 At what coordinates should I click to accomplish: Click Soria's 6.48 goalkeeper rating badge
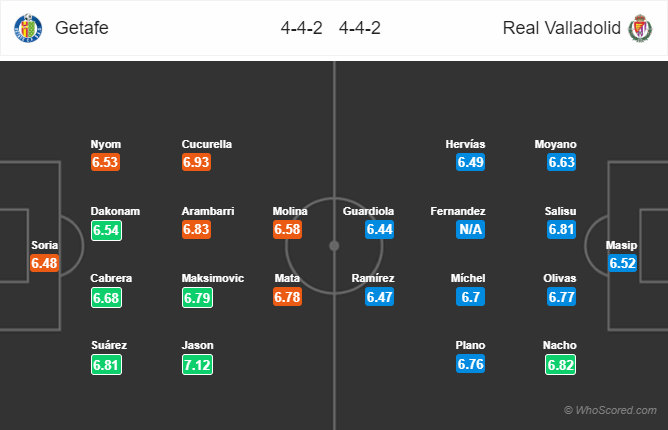[x=45, y=264]
